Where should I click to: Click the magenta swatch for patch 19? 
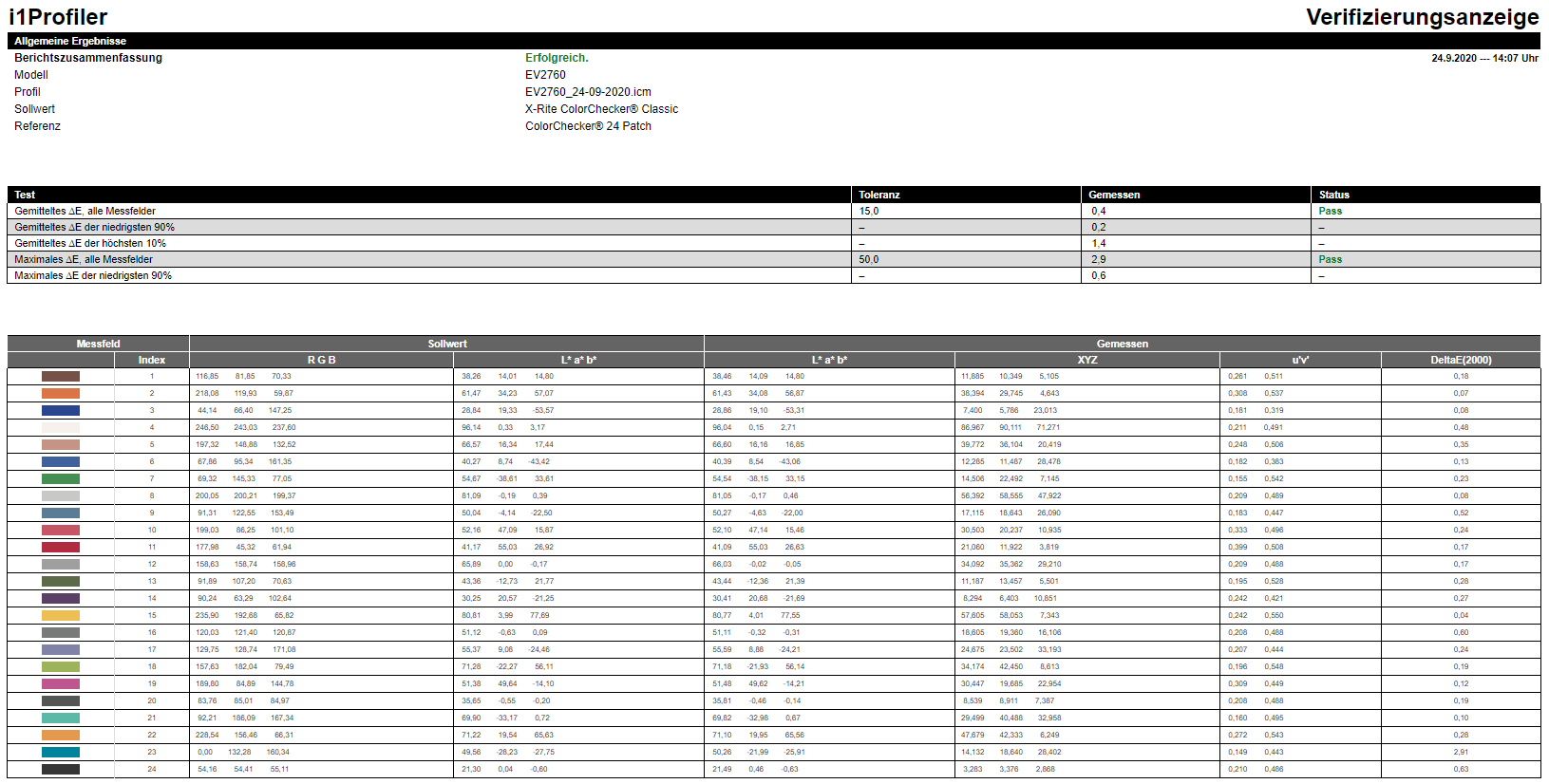(61, 684)
